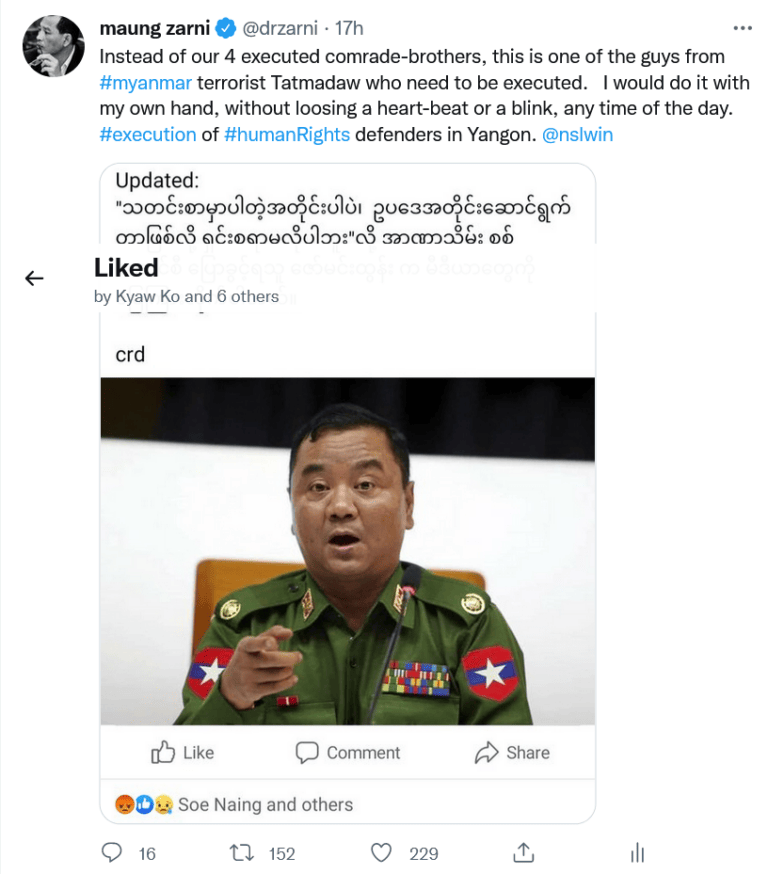Like the tweet with the heart icon
This screenshot has width=768, height=874.
(x=381, y=853)
